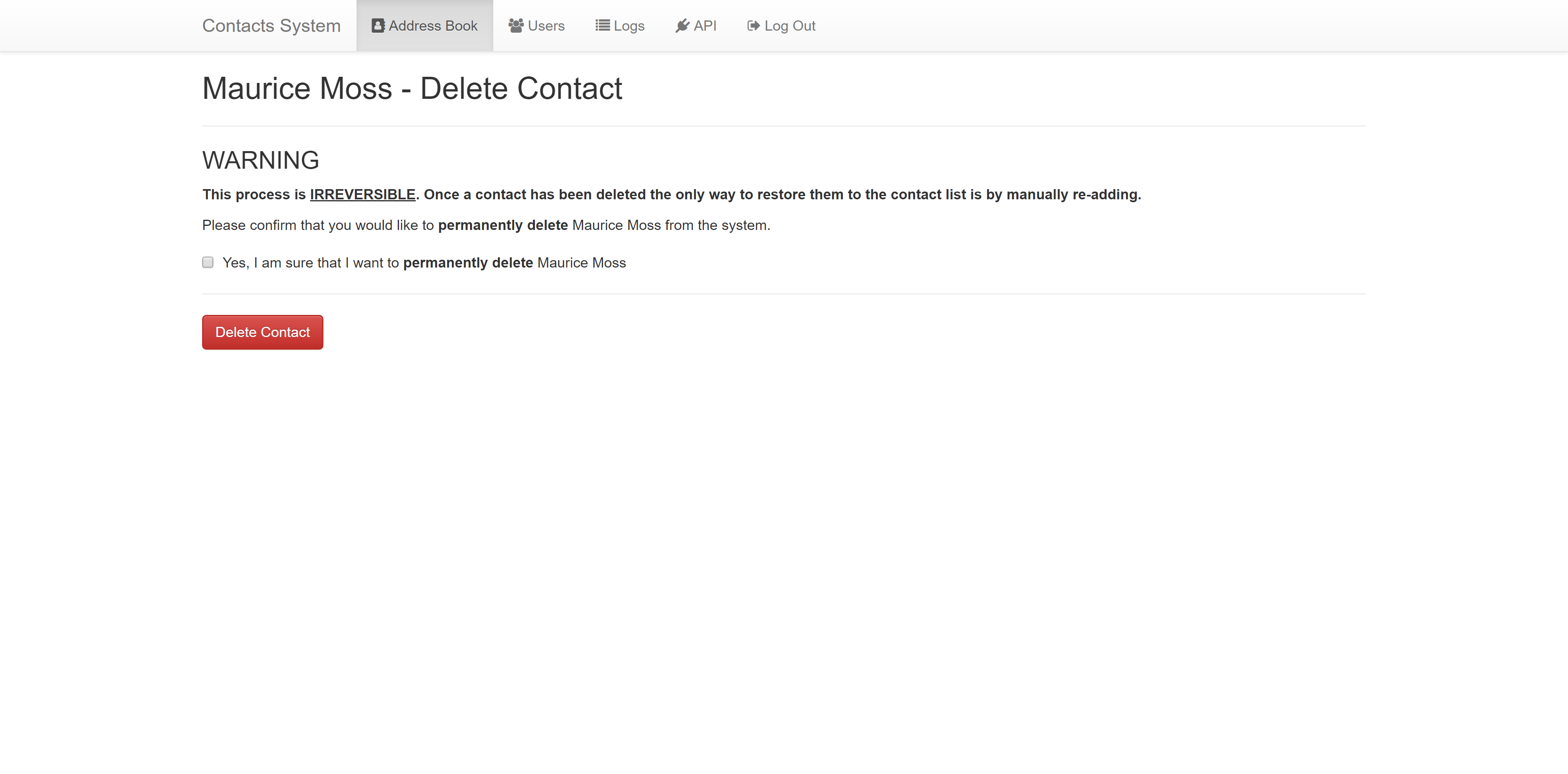Click the Users group icon
The image size is (1568, 774).
pos(516,26)
